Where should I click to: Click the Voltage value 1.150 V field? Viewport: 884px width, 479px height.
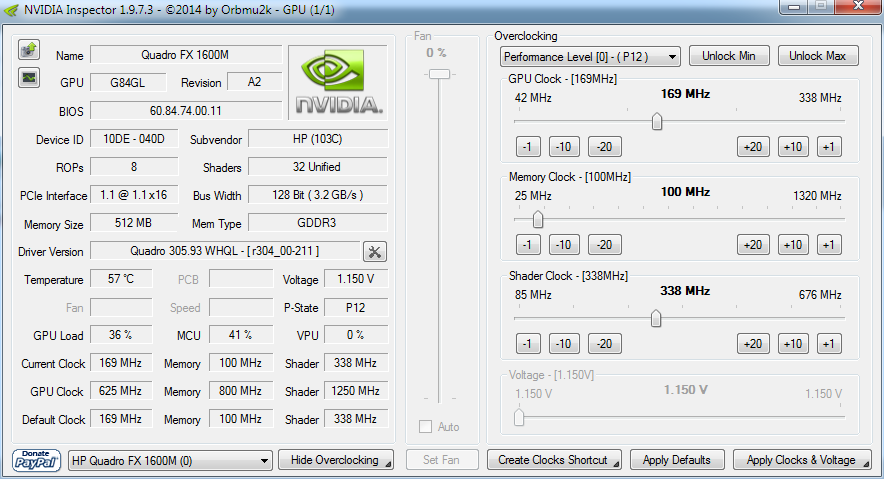click(x=356, y=279)
